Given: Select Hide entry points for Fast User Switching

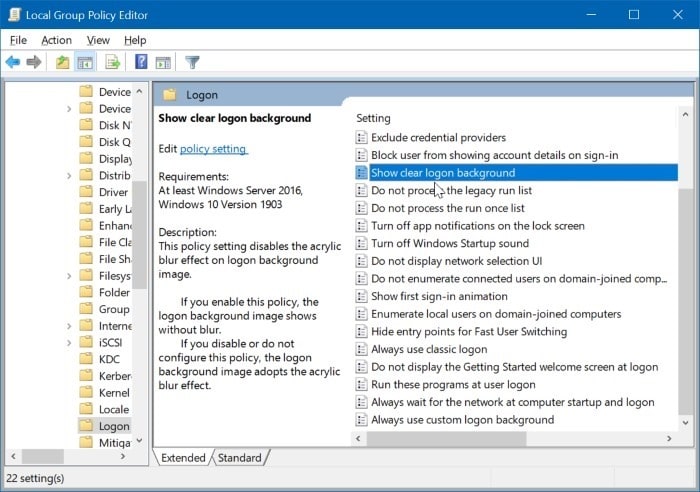Looking at the screenshot, I should pos(469,331).
